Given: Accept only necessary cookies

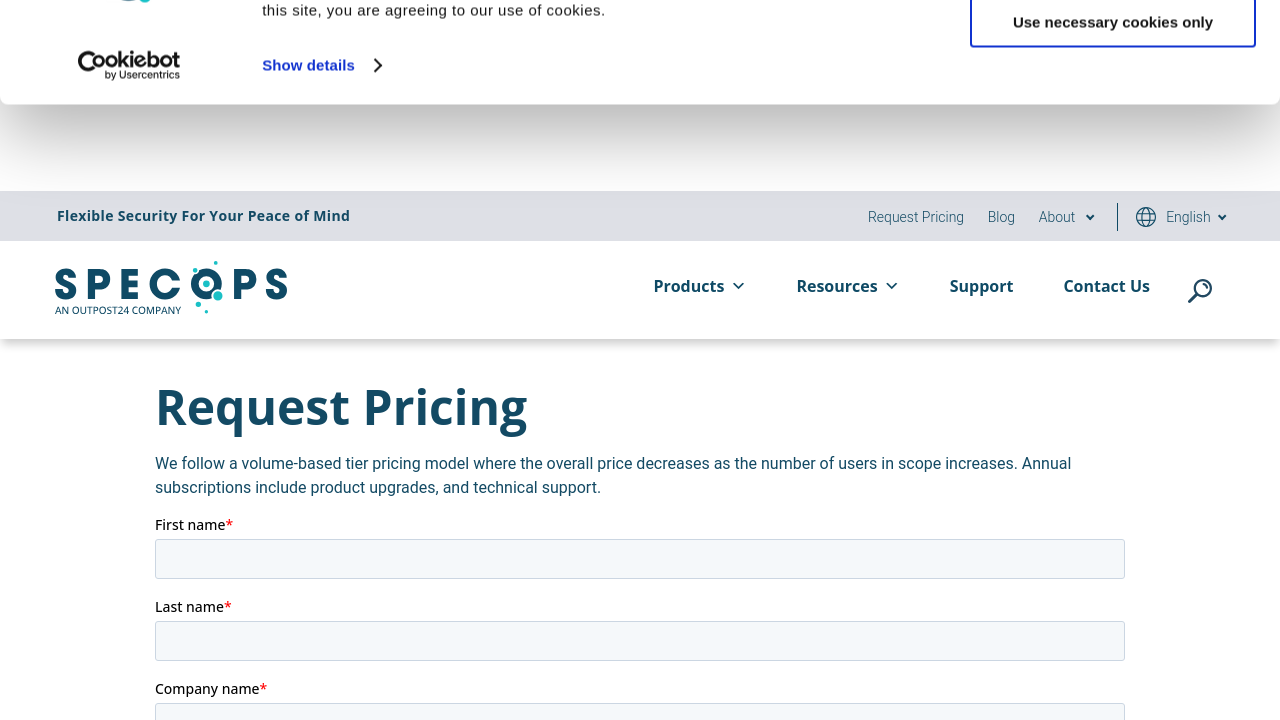Looking at the screenshot, I should tap(1112, 22).
